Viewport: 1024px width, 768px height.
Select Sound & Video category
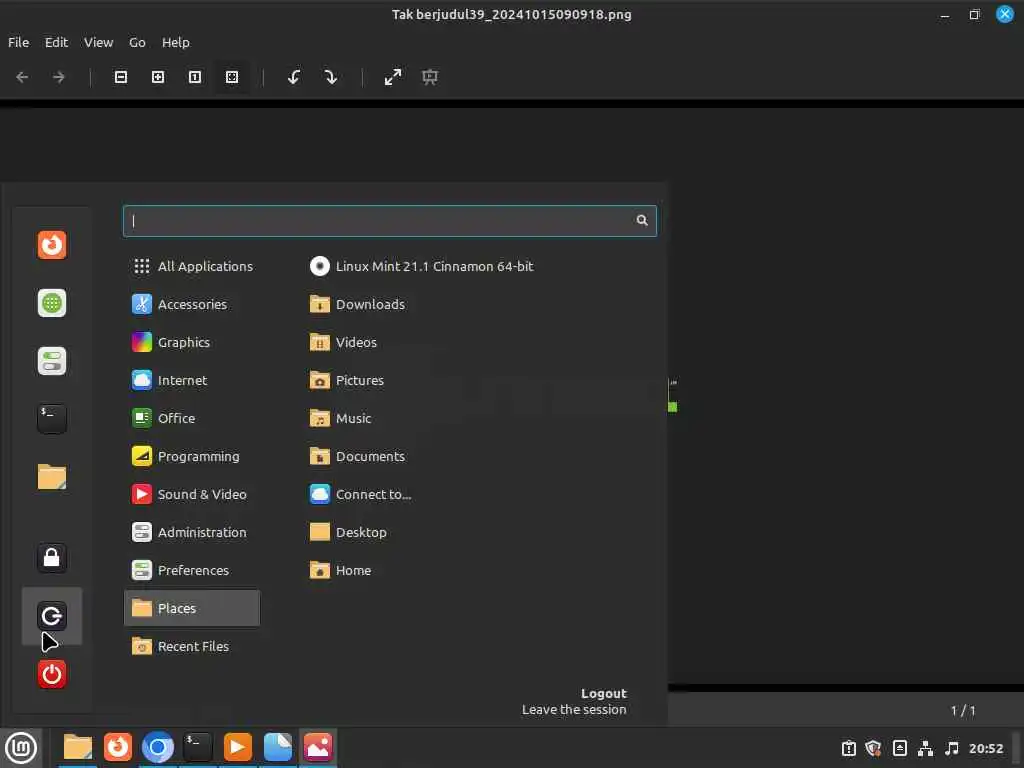pos(192,494)
